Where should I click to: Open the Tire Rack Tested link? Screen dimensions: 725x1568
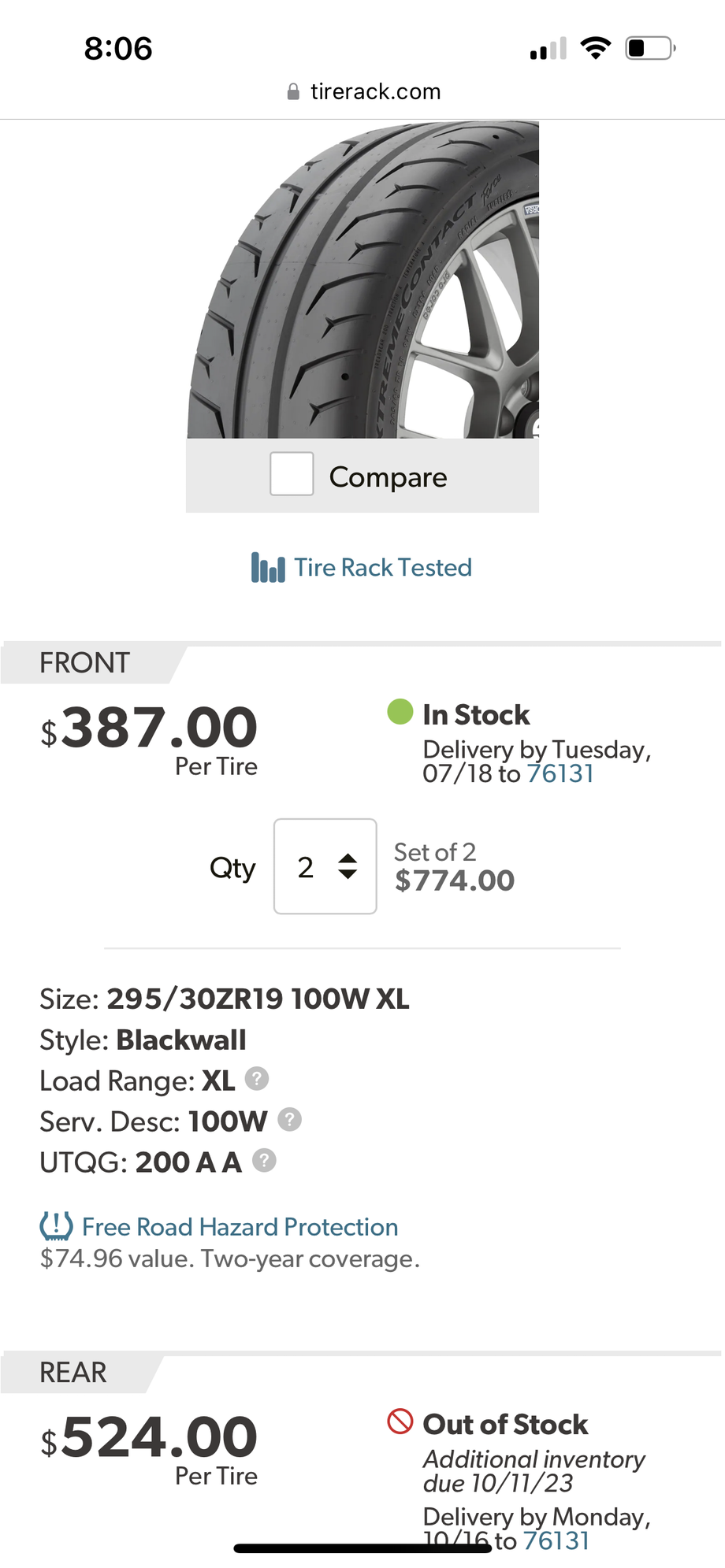coord(383,568)
